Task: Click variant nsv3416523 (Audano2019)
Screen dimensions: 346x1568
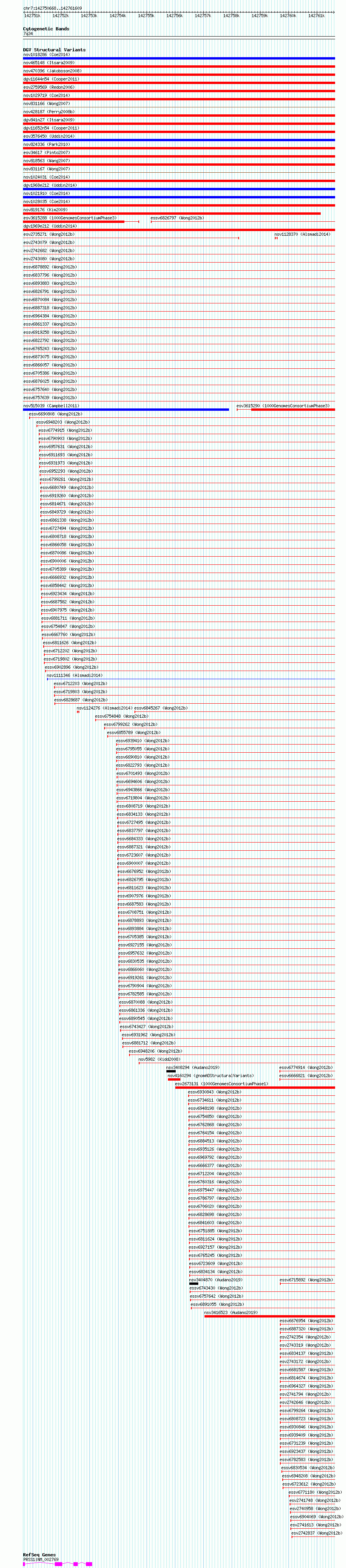Action: 231,1313
